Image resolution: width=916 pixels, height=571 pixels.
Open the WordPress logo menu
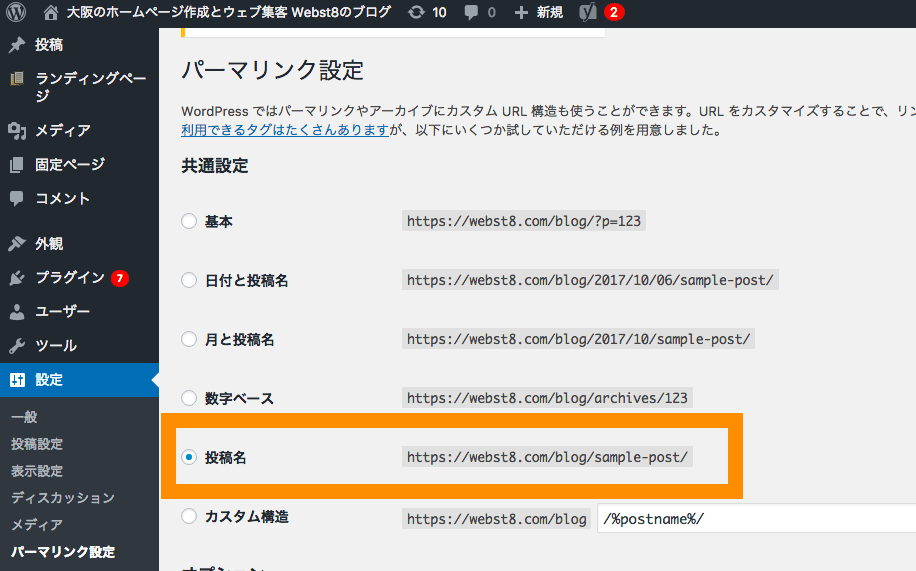click(x=16, y=12)
